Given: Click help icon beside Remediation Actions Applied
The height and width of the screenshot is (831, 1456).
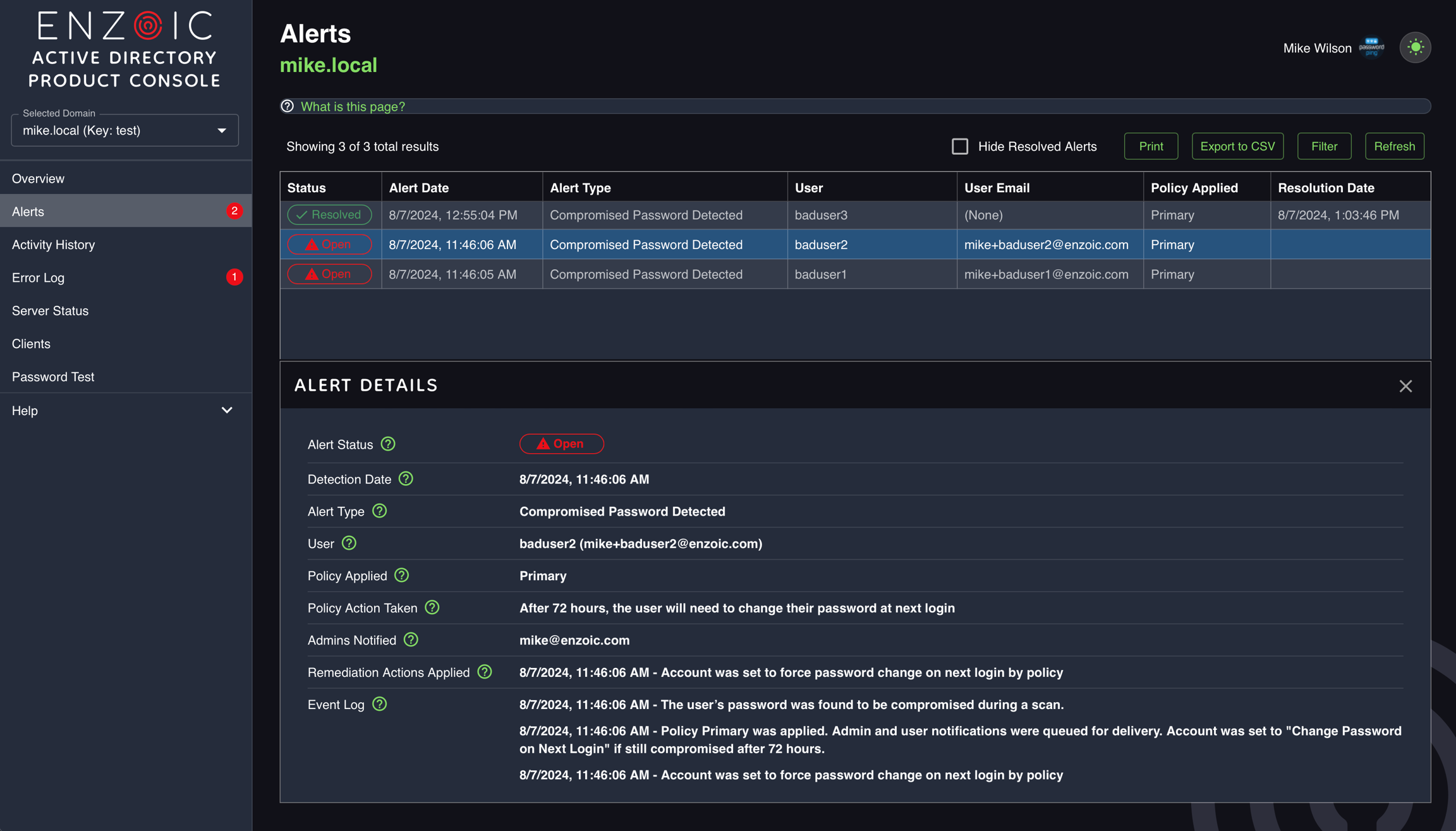Looking at the screenshot, I should point(485,672).
